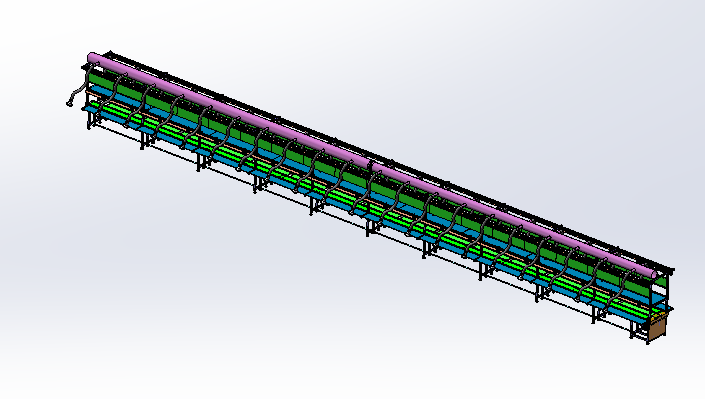Screen dimensions: 705x399
Task: Click the pink pipe's left end cap
Action: click(90, 58)
